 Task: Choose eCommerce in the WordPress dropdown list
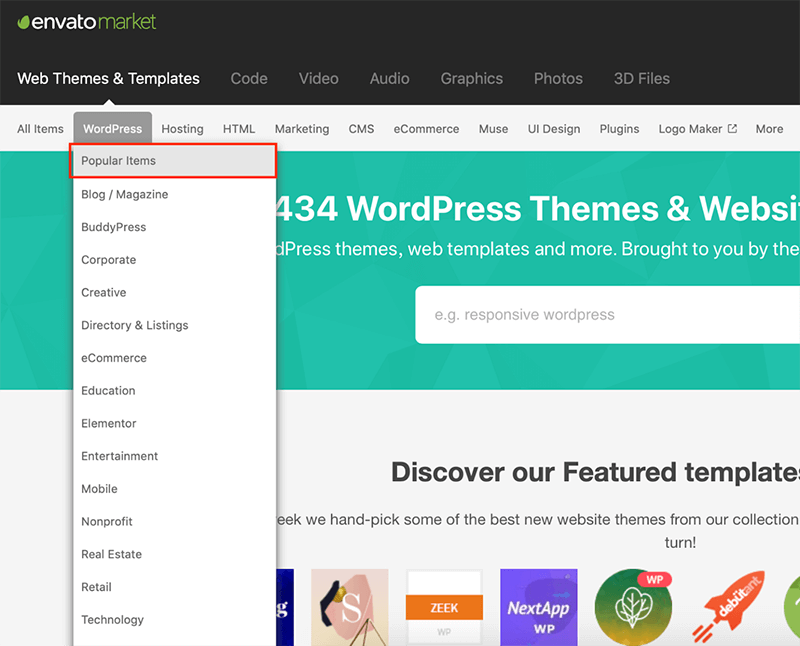pyautogui.click(x=174, y=358)
